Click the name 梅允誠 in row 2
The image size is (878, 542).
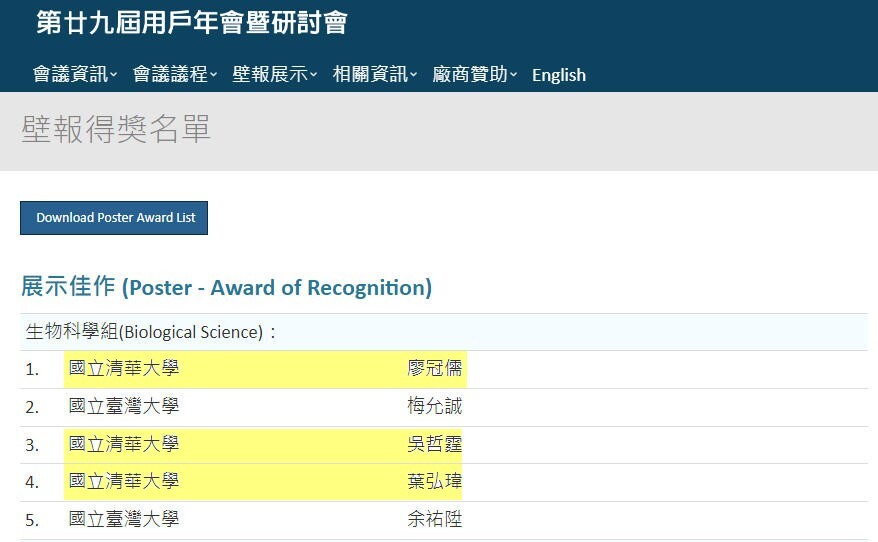click(435, 407)
